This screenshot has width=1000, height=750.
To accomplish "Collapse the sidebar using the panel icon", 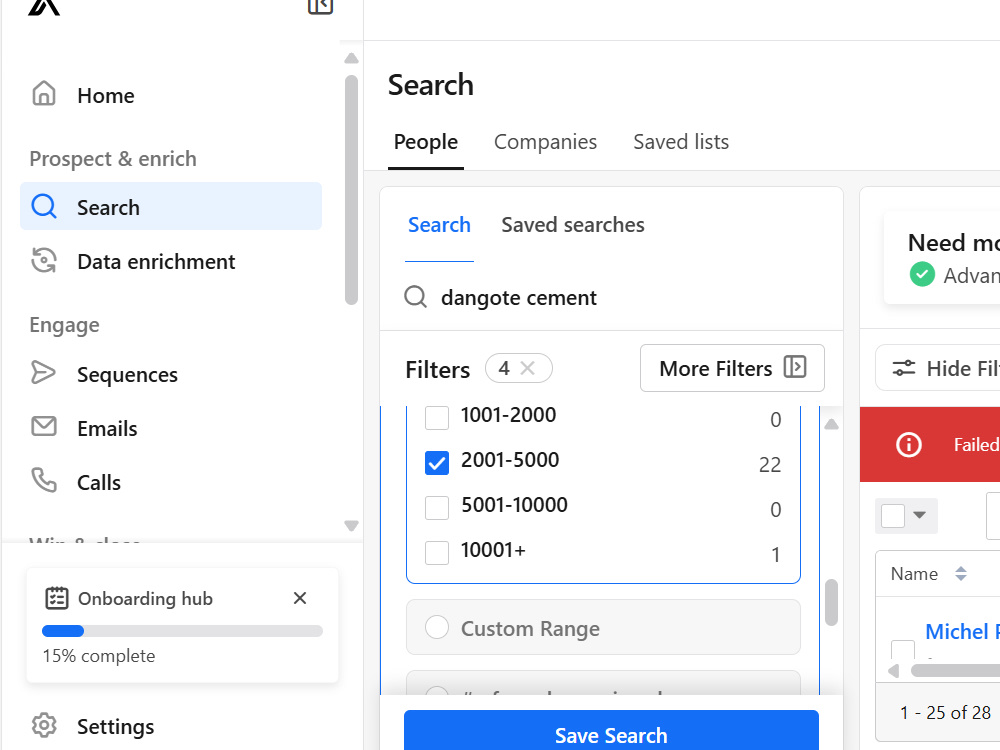I will click(320, 6).
